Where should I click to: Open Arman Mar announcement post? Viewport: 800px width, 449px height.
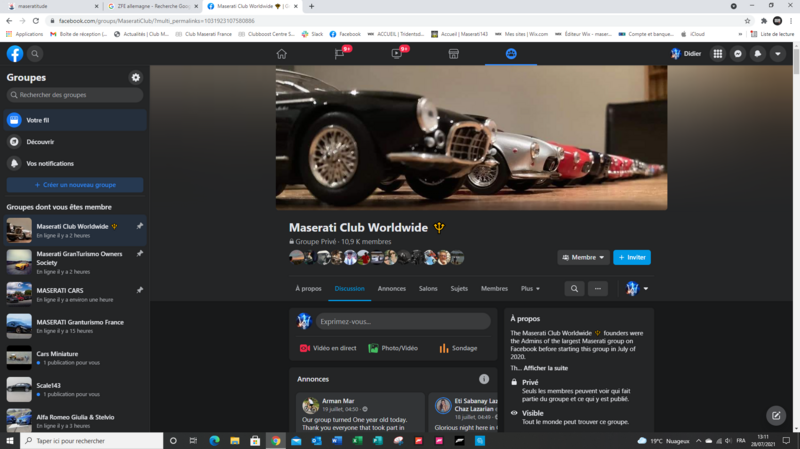360,412
